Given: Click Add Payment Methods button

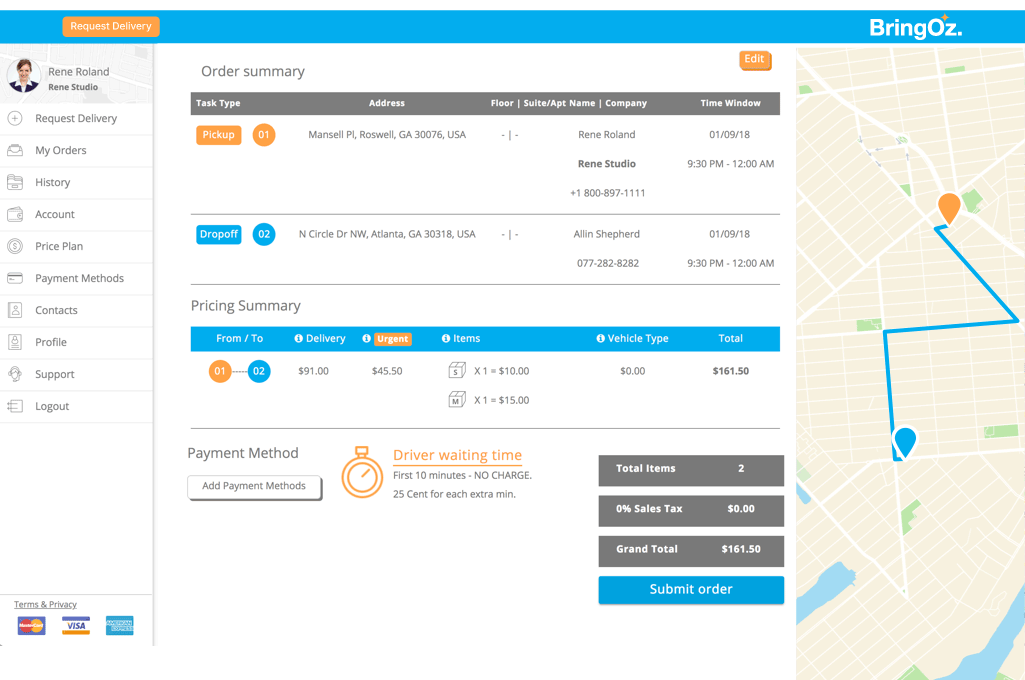Looking at the screenshot, I should [254, 487].
